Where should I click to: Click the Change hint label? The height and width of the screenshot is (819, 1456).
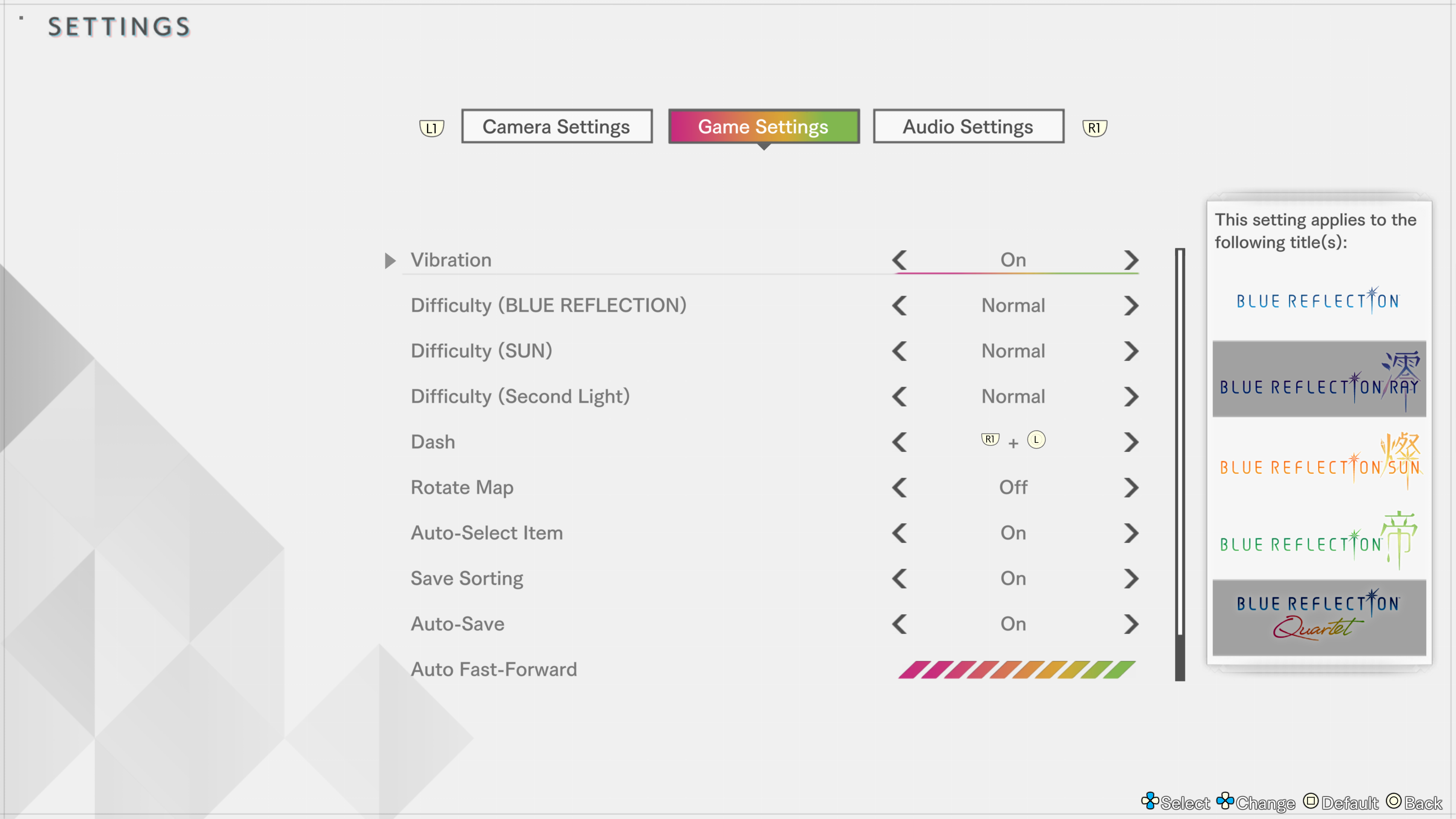[1266, 803]
